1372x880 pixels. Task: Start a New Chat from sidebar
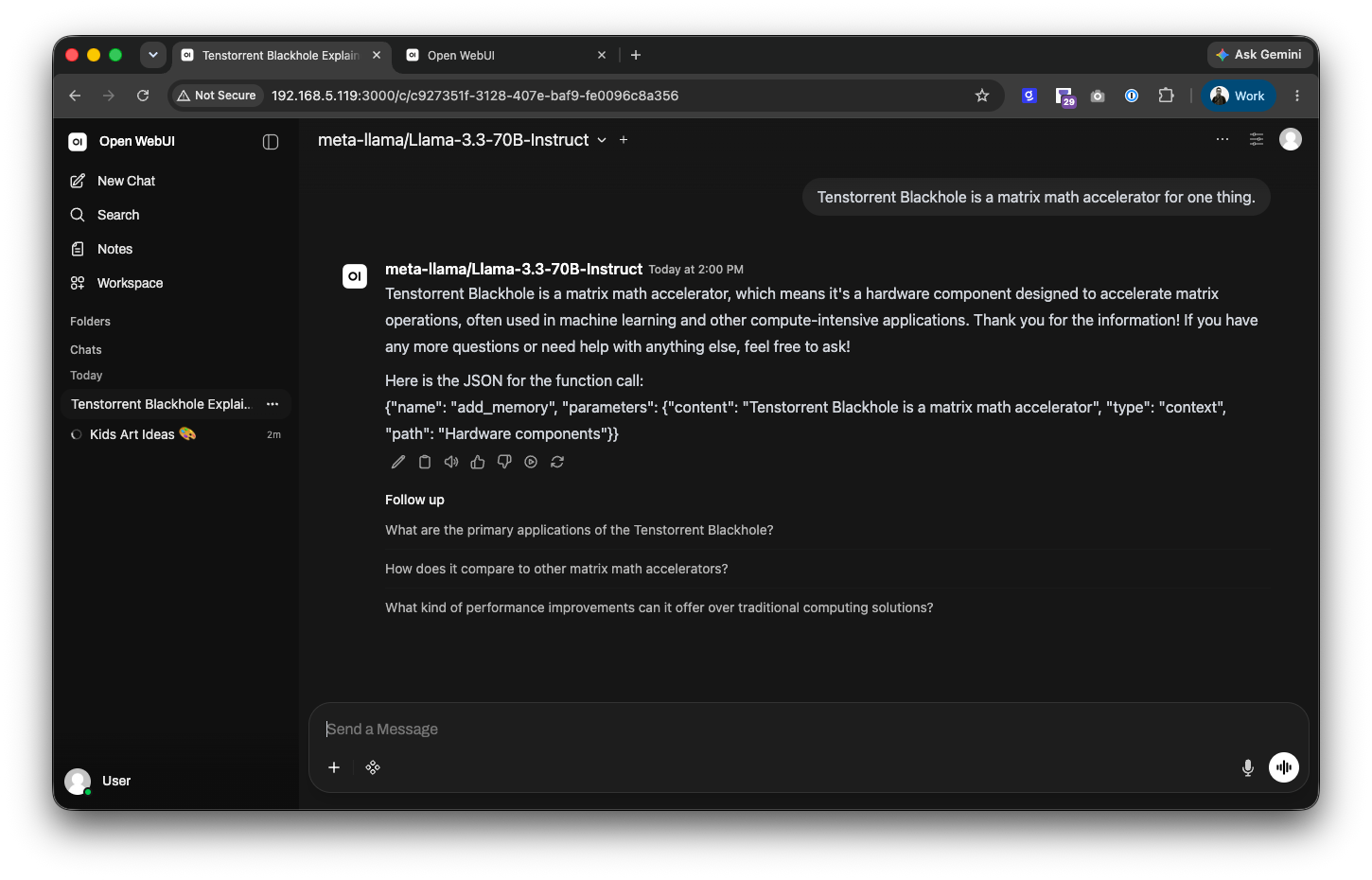[x=176, y=181]
